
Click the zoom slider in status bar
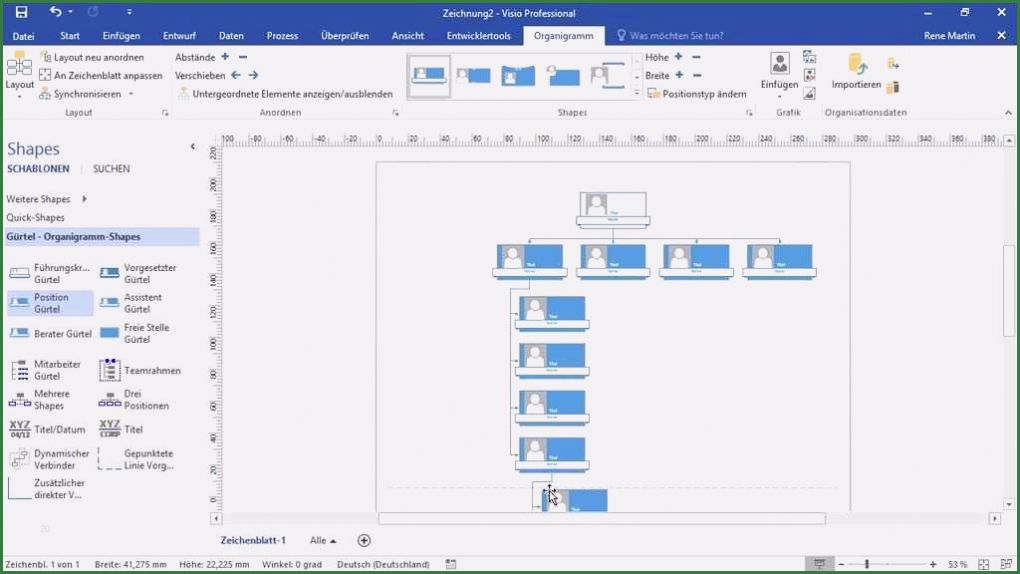click(867, 564)
